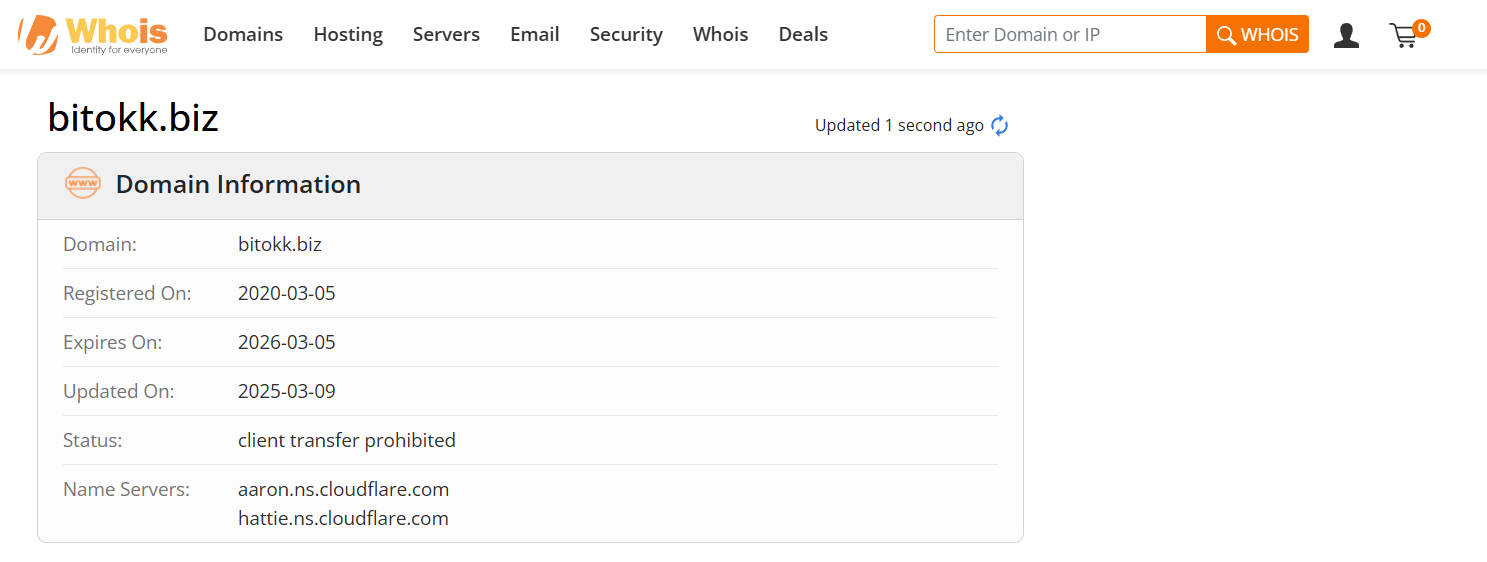Image resolution: width=1487 pixels, height=562 pixels.
Task: Click the bitokk.biz page heading
Action: click(x=133, y=119)
